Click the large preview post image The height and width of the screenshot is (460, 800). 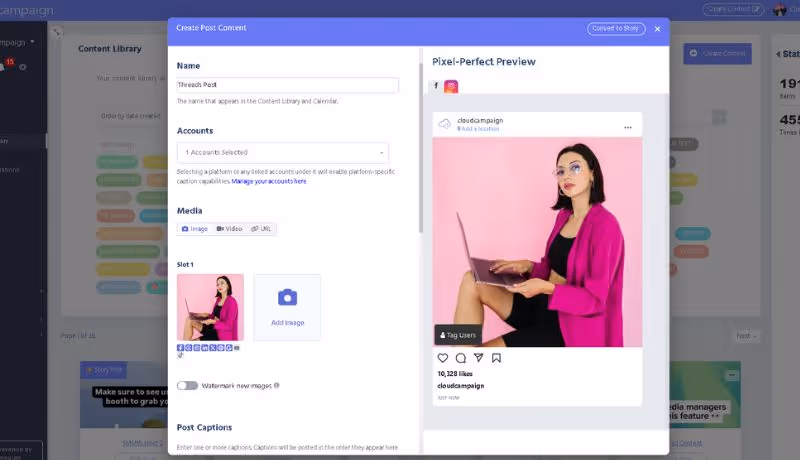(537, 242)
